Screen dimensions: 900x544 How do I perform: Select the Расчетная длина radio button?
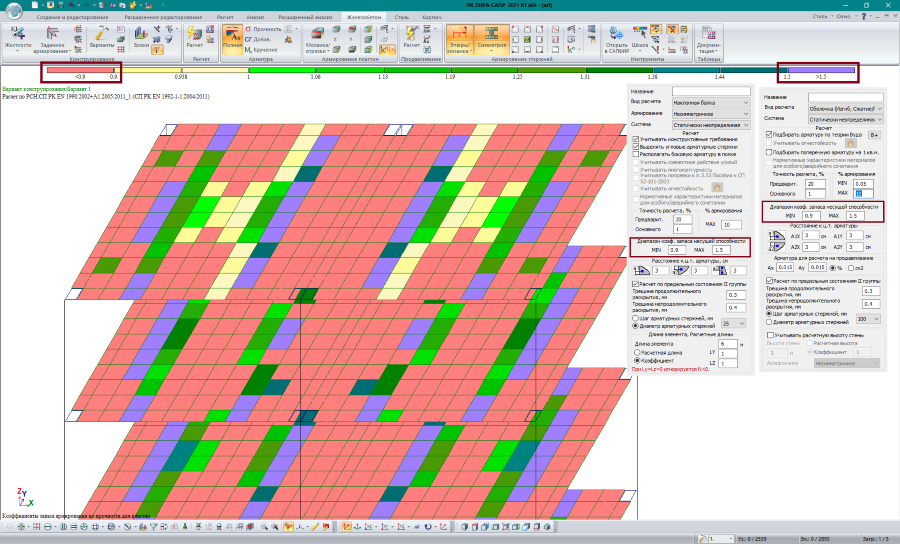[636, 352]
